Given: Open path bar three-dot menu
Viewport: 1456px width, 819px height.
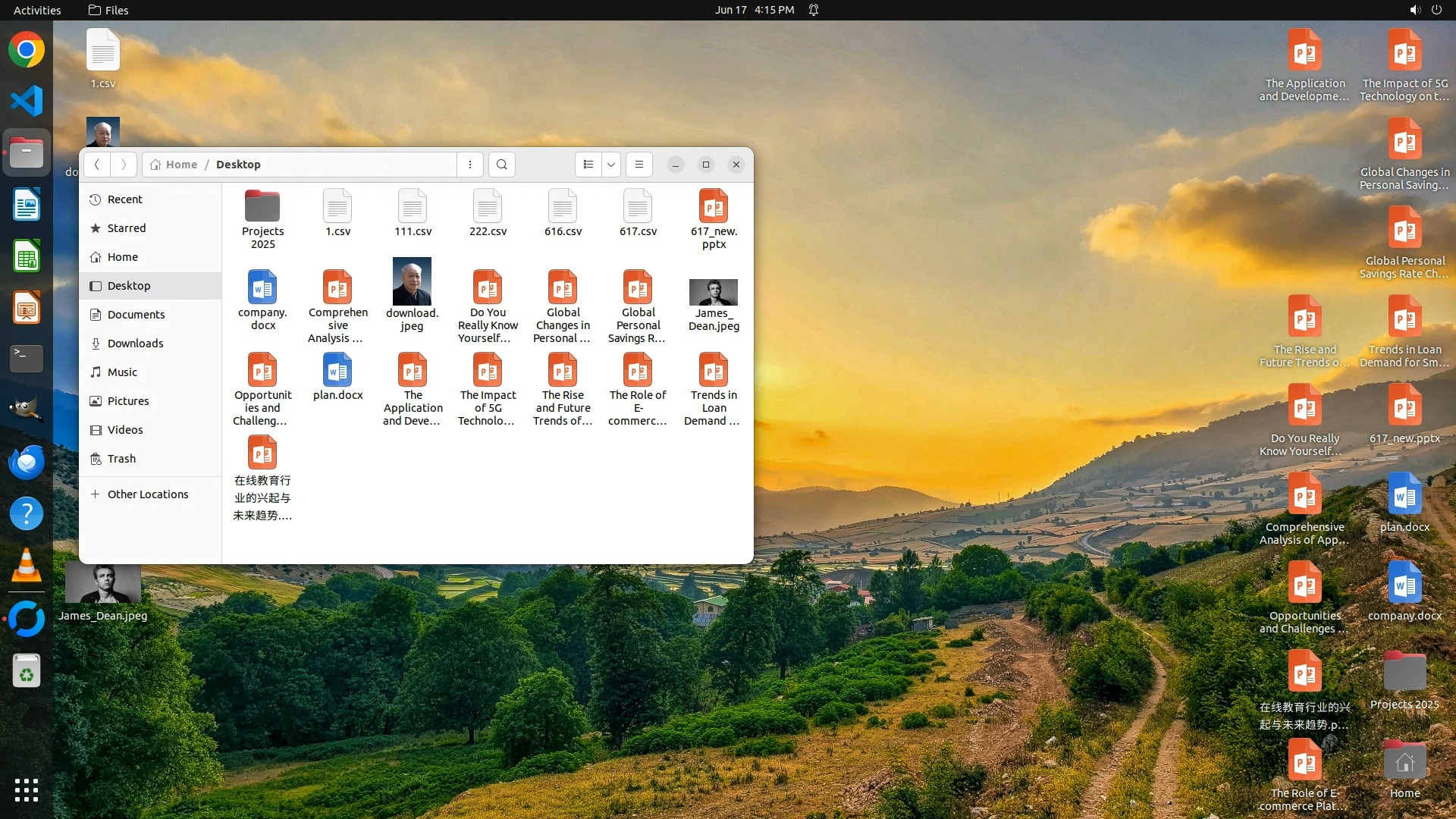Looking at the screenshot, I should pyautogui.click(x=470, y=165).
